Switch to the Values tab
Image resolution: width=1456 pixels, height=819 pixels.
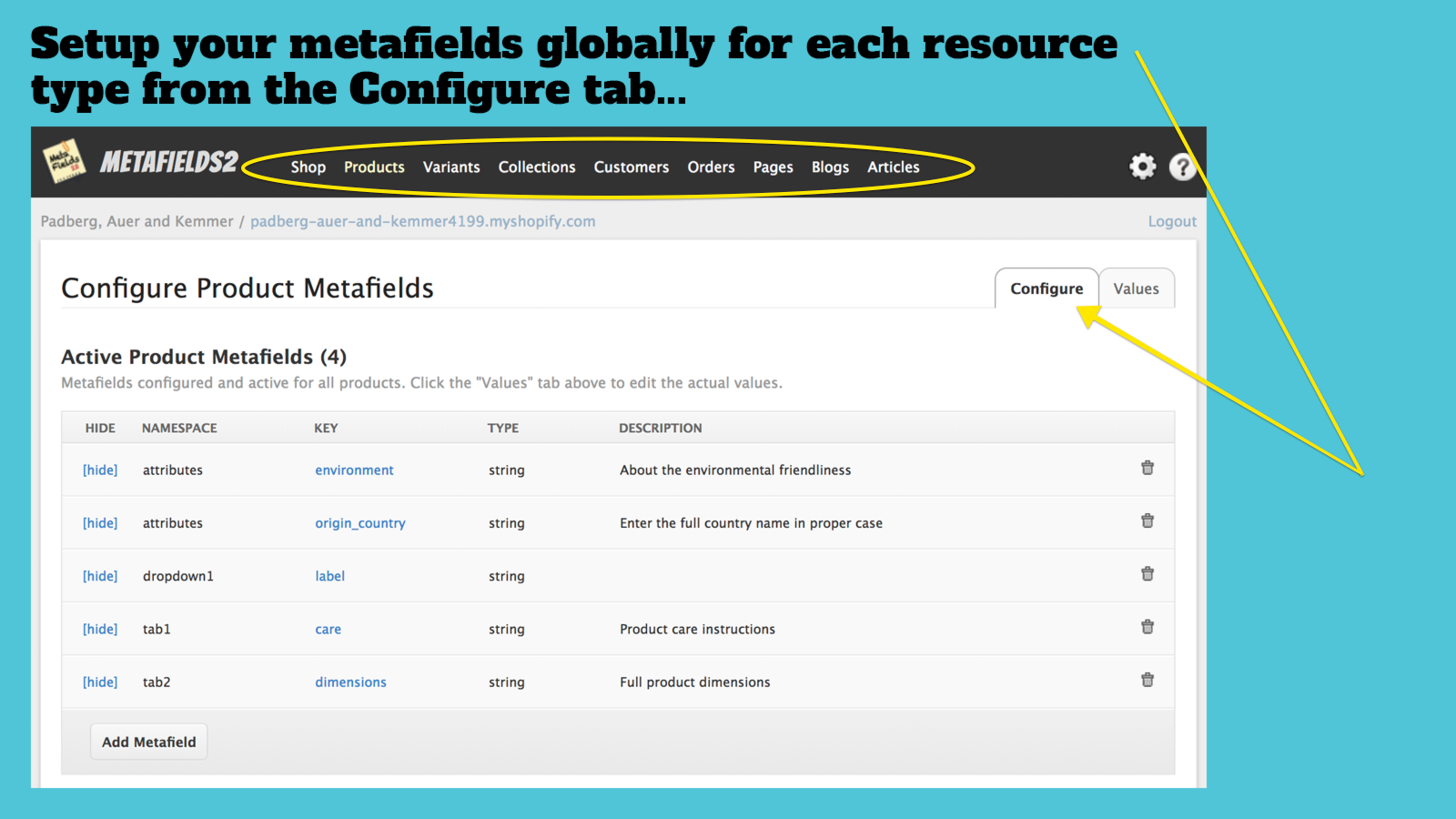coord(1136,288)
